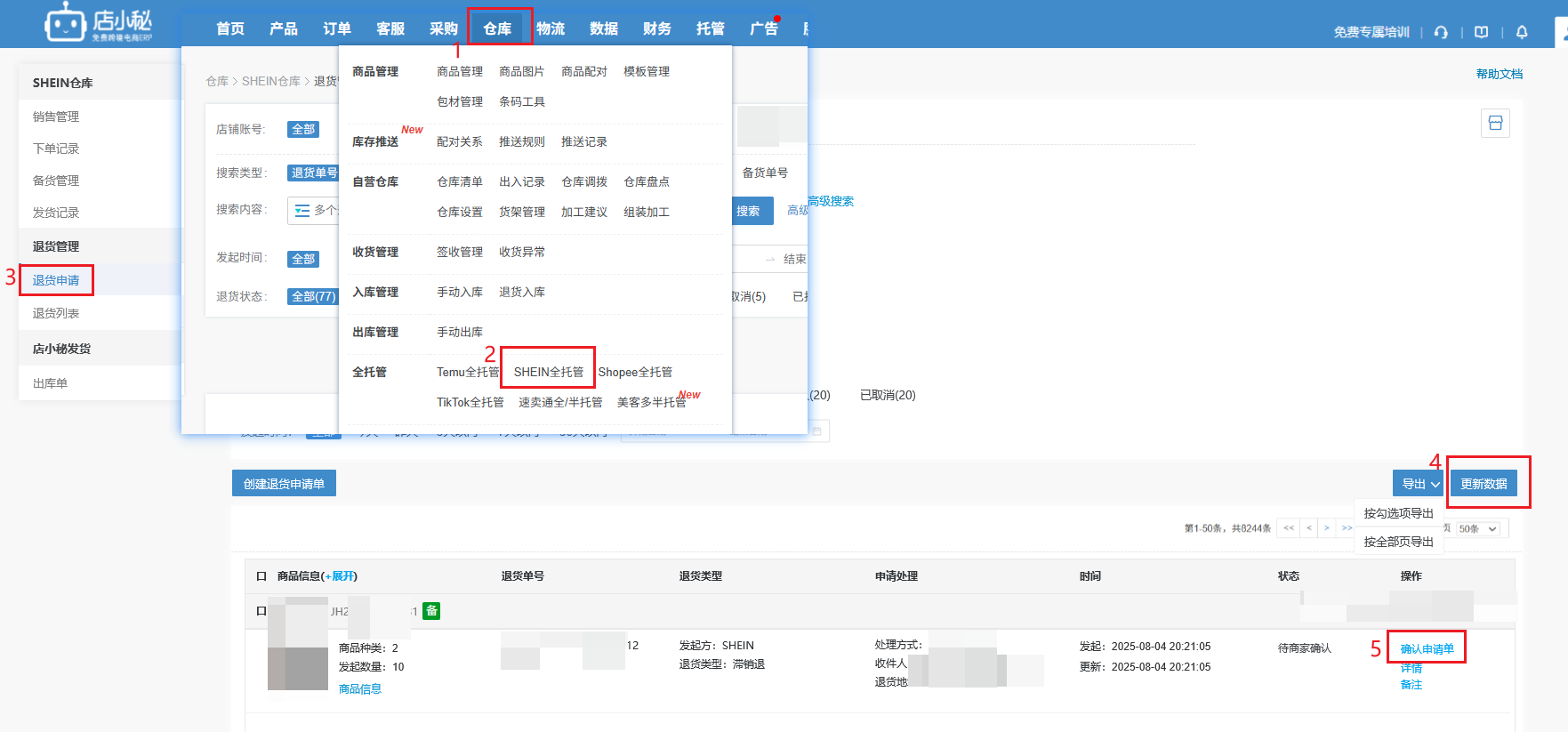
Task: Click the green 备 badge
Action: [431, 611]
